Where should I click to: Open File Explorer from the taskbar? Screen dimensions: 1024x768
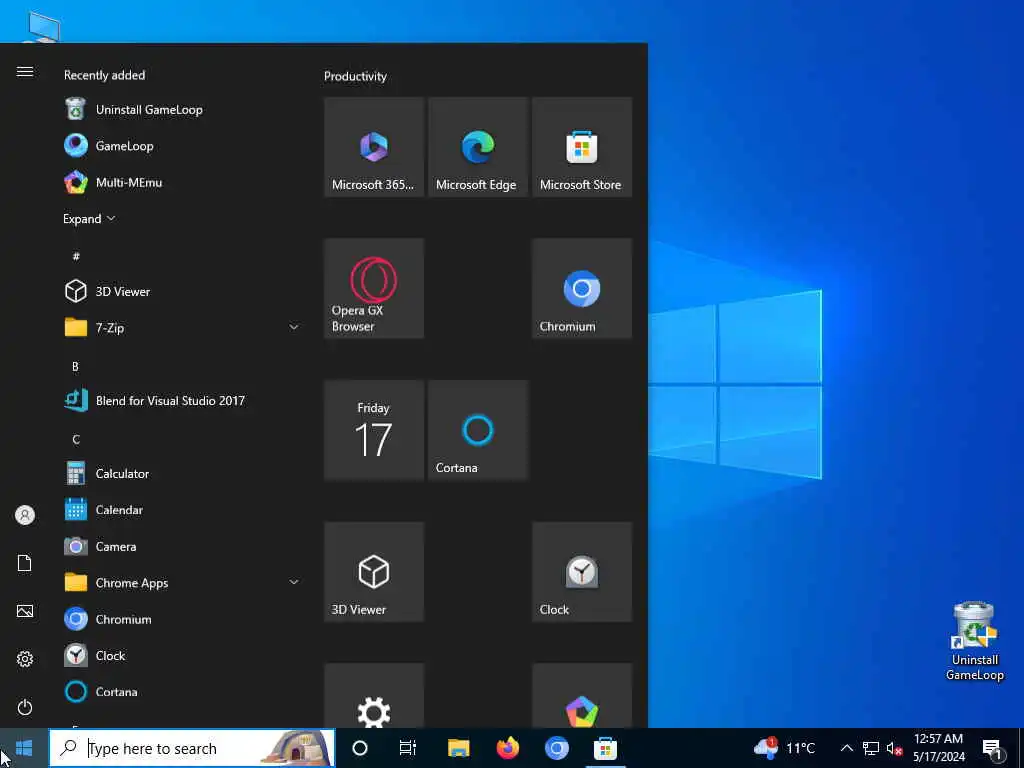[x=458, y=748]
